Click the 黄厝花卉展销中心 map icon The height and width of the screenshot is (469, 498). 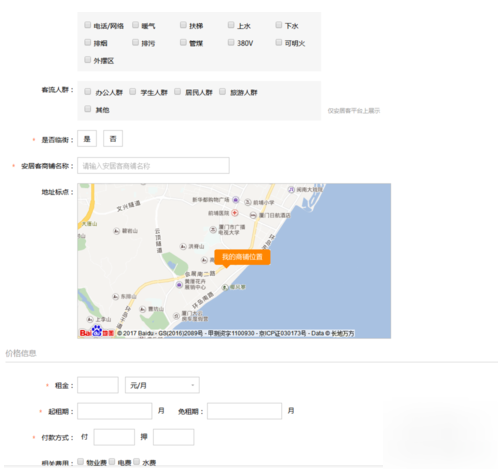point(179,285)
